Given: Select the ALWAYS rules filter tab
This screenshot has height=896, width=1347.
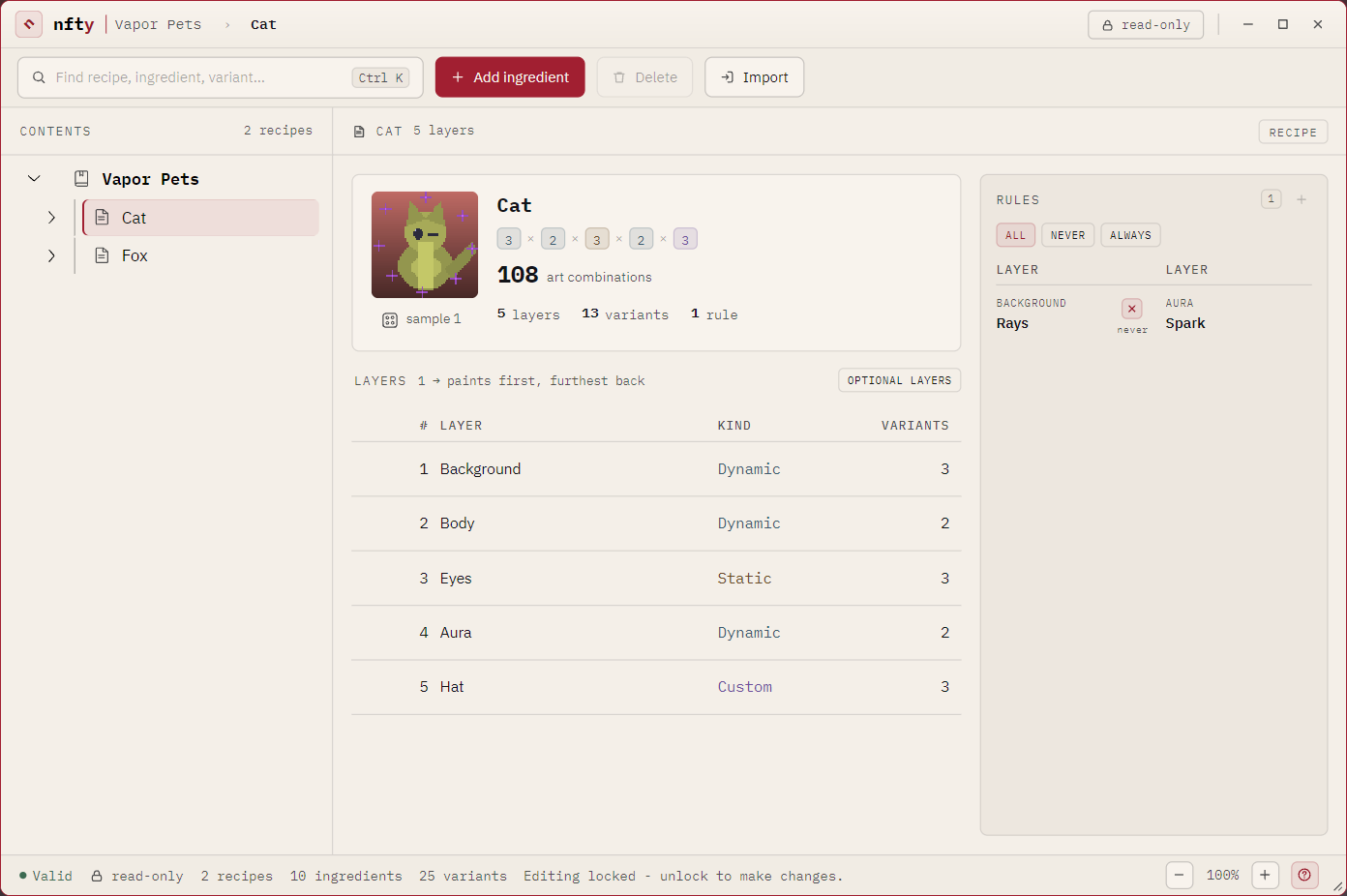Looking at the screenshot, I should (x=1130, y=235).
